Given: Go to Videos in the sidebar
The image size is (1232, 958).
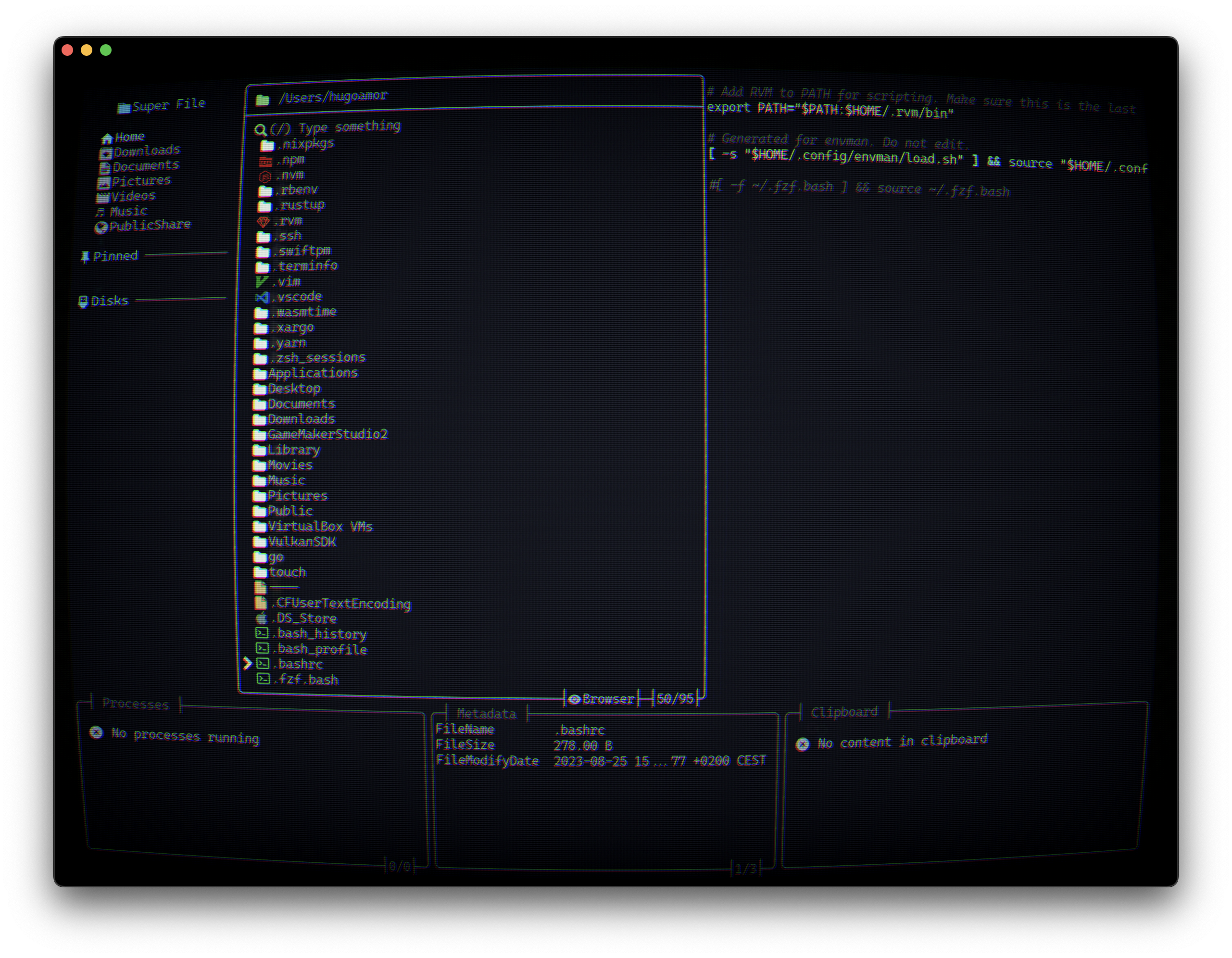Looking at the screenshot, I should click(x=133, y=196).
